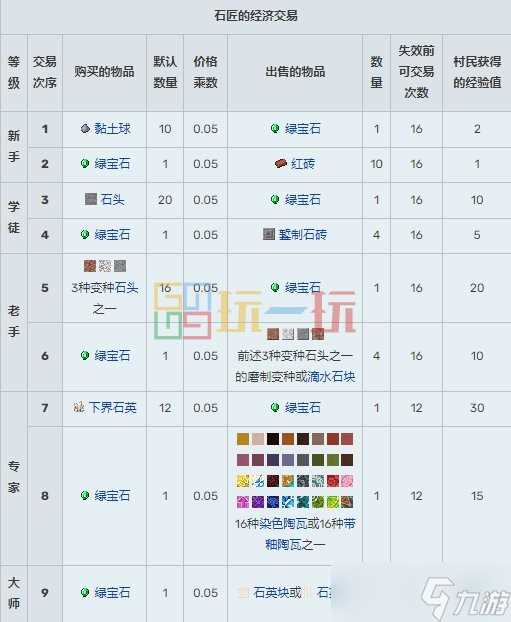The width and height of the screenshot is (511, 622).
Task: Click the table title 石匠的经济交易
Action: 256,16
